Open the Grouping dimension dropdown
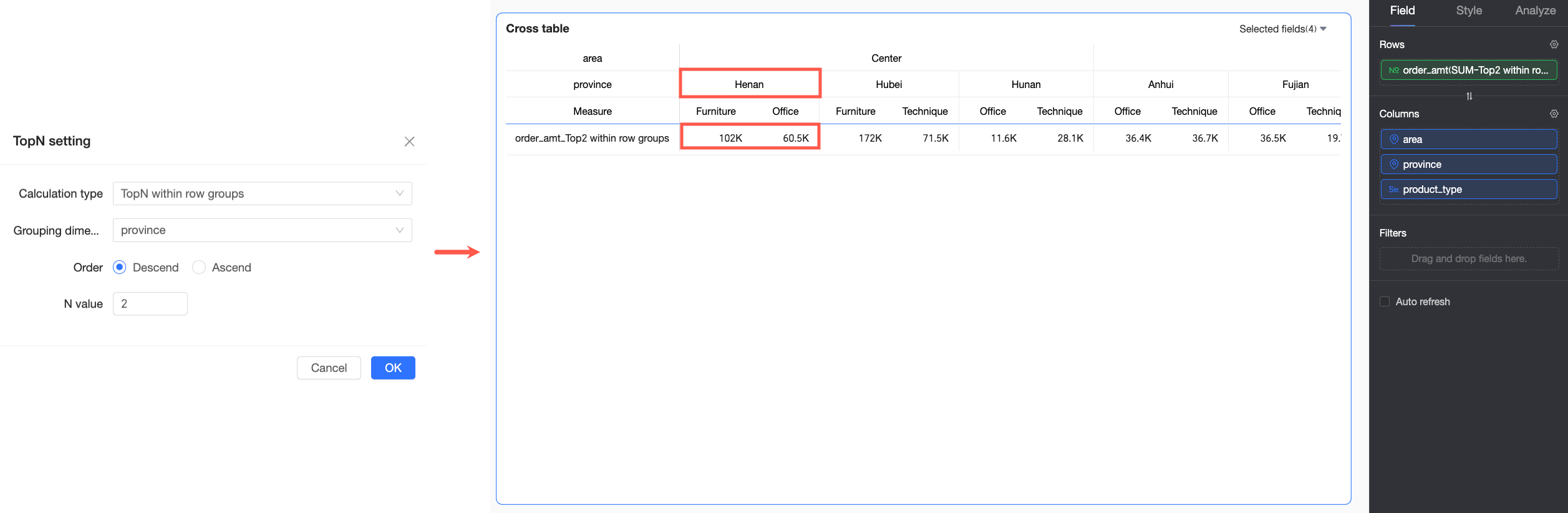The width and height of the screenshot is (1568, 513). [x=263, y=230]
